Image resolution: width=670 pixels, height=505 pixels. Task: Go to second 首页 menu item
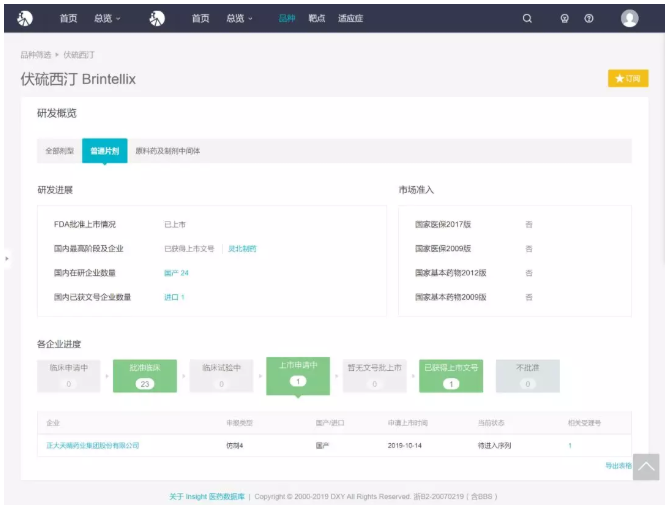[x=200, y=18]
